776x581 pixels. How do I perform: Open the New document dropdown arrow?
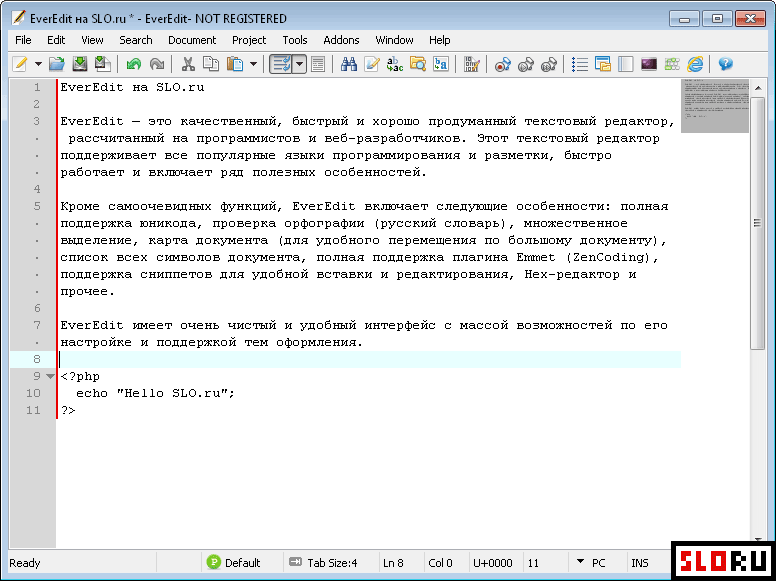coord(38,64)
